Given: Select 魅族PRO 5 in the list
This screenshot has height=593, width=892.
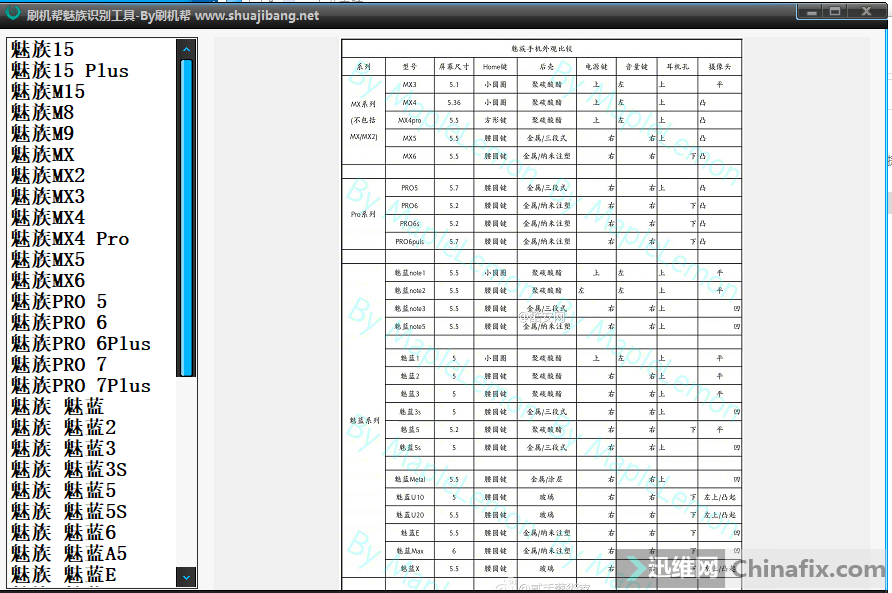Looking at the screenshot, I should coord(59,302).
